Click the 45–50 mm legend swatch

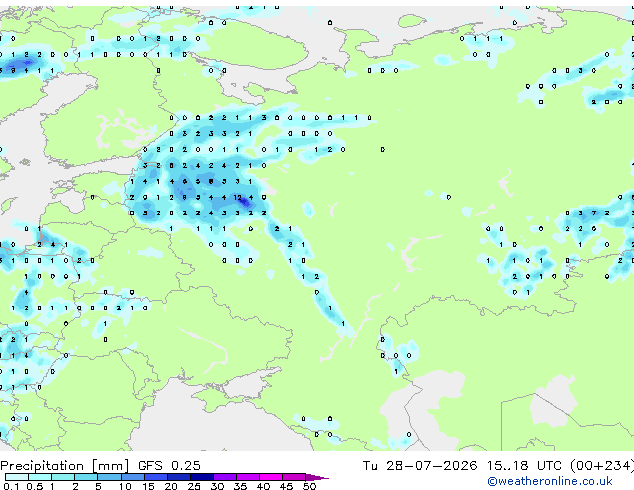tap(294, 477)
